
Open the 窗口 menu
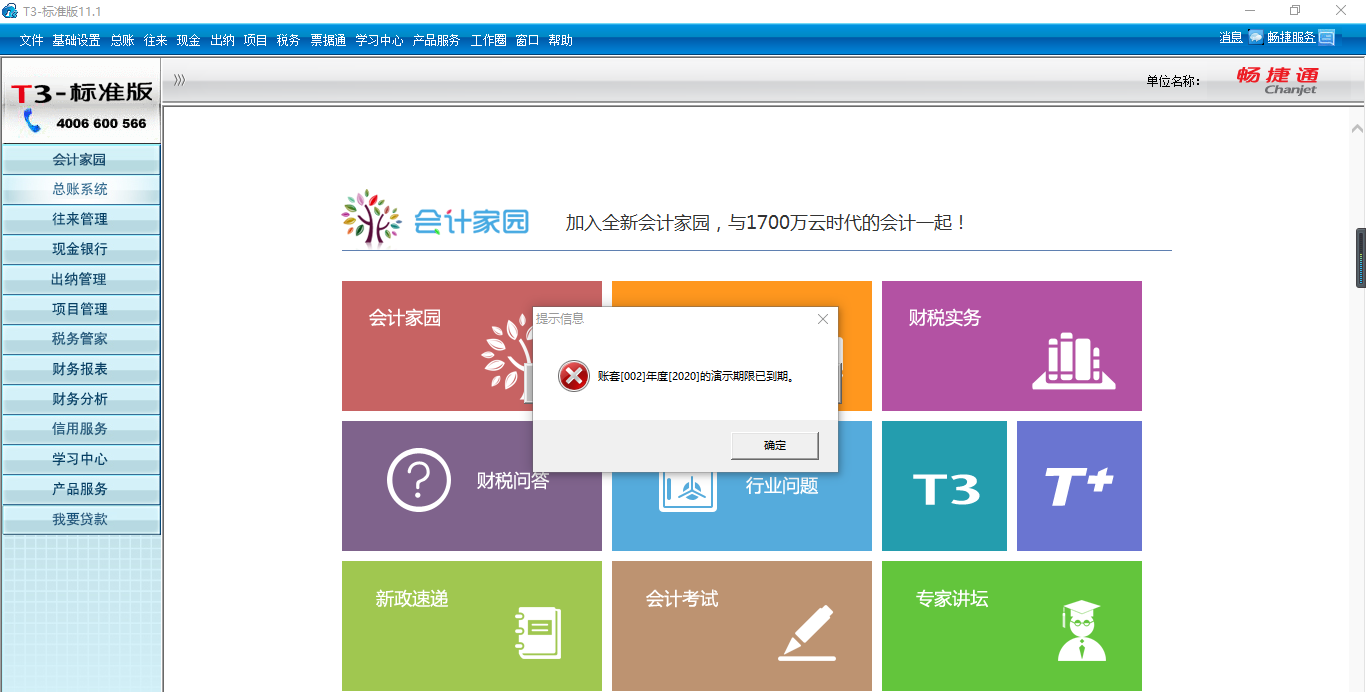click(527, 40)
